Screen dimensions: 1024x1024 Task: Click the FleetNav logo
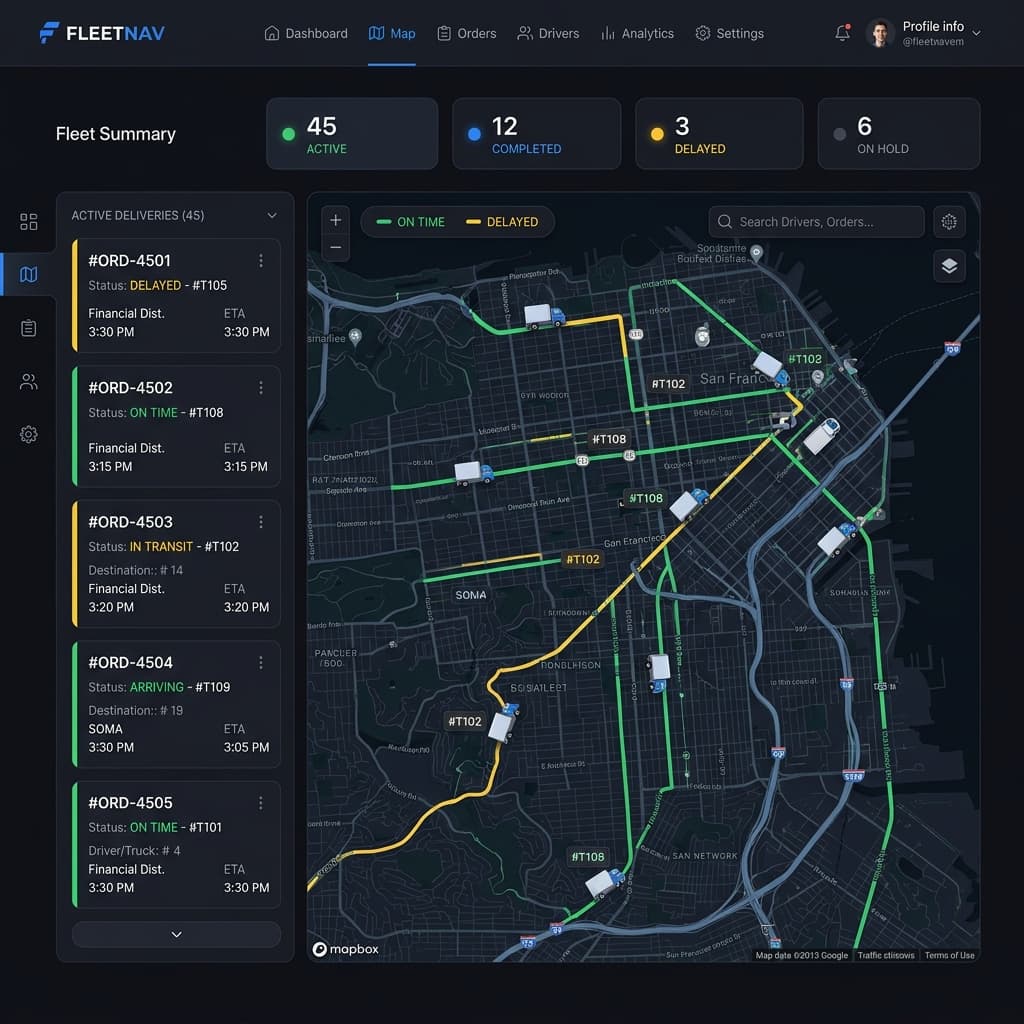point(102,33)
